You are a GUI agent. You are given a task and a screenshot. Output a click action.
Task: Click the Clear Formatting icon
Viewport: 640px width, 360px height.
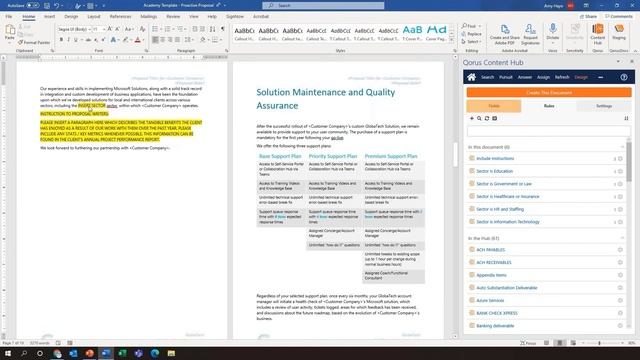point(142,29)
